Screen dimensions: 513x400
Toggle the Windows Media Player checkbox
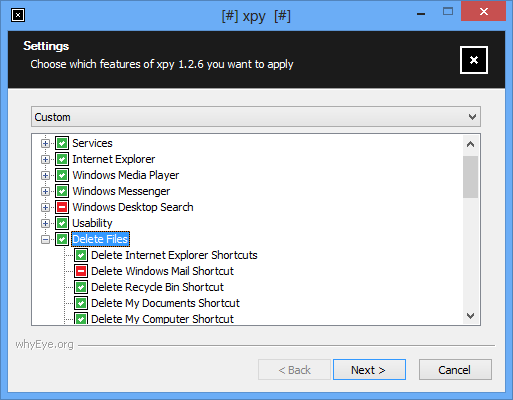click(x=62, y=175)
